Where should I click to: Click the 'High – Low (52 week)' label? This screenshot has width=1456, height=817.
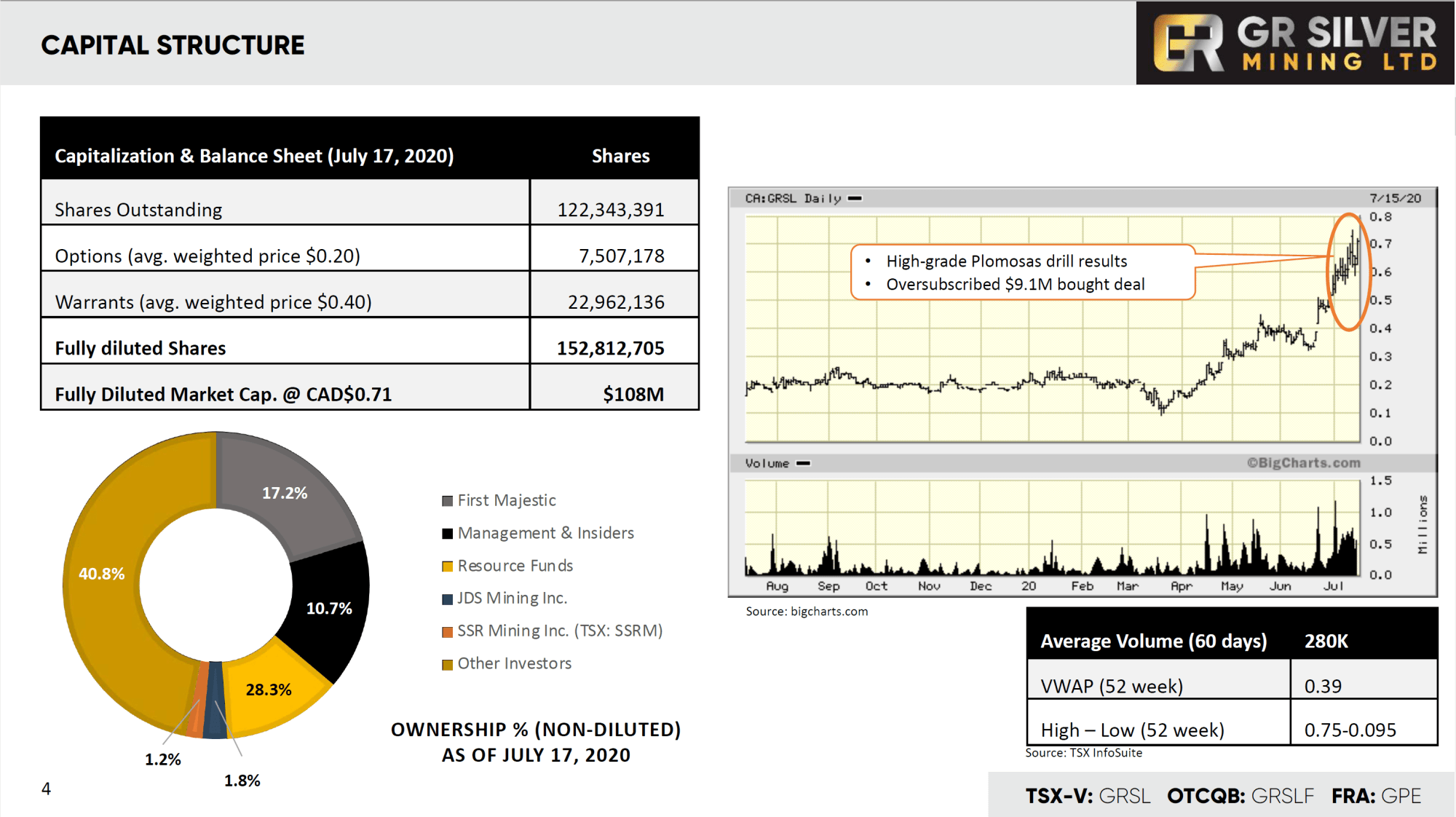pos(1133,730)
